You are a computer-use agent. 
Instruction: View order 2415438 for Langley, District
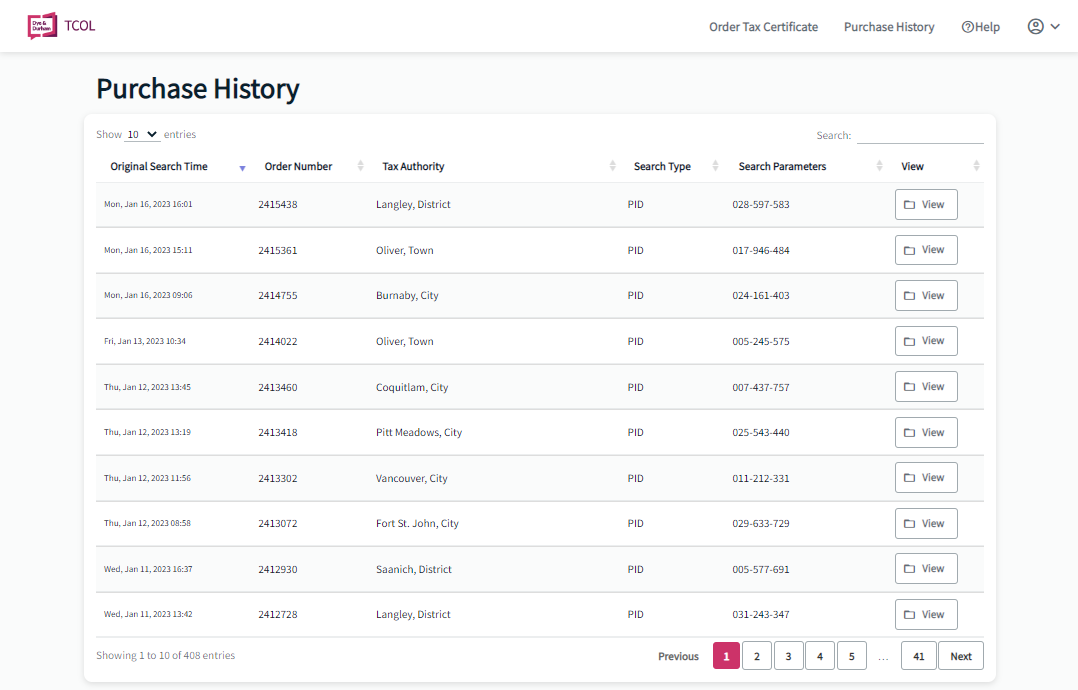pos(925,205)
